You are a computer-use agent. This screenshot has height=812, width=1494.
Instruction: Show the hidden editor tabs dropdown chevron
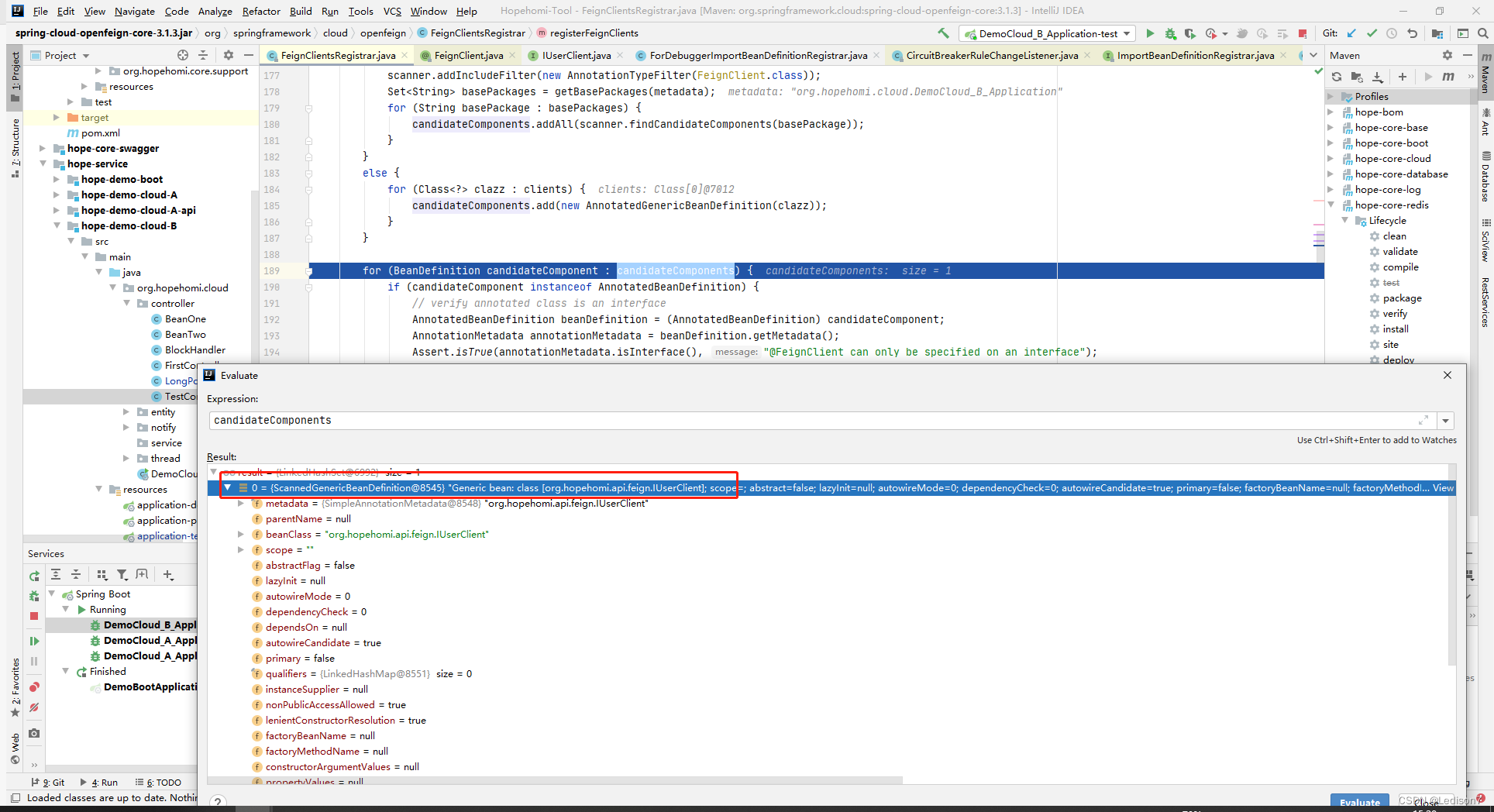(x=1313, y=55)
